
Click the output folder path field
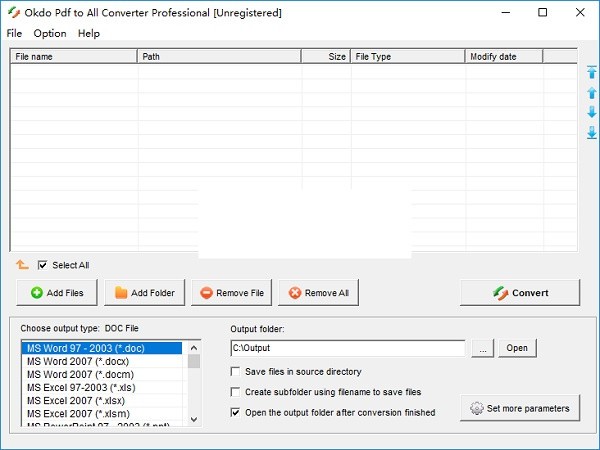(x=347, y=348)
